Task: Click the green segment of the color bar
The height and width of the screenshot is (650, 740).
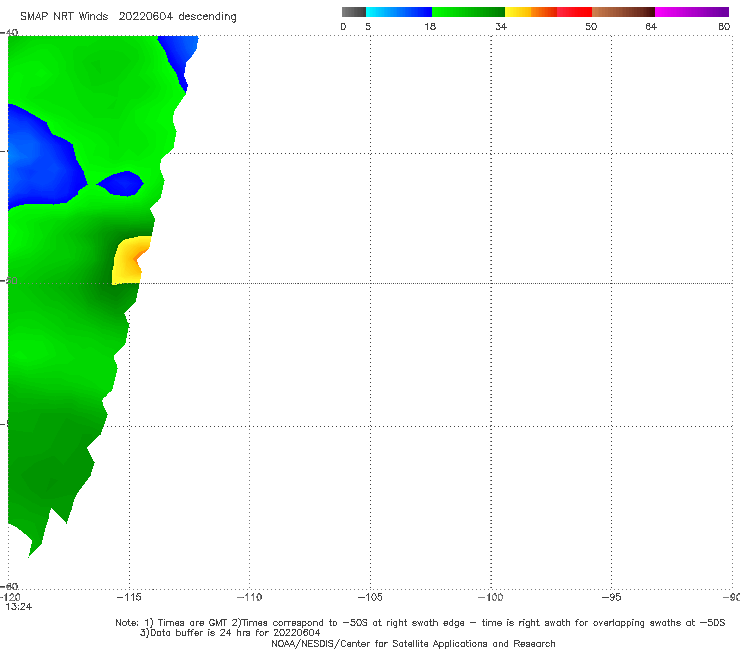Action: 468,12
